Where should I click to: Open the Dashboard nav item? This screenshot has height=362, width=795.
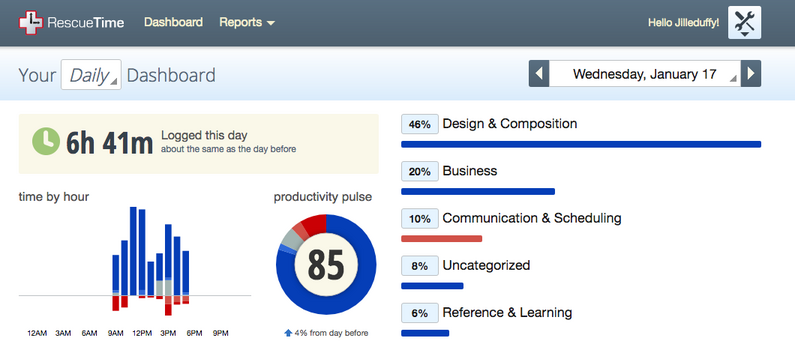pos(173,22)
